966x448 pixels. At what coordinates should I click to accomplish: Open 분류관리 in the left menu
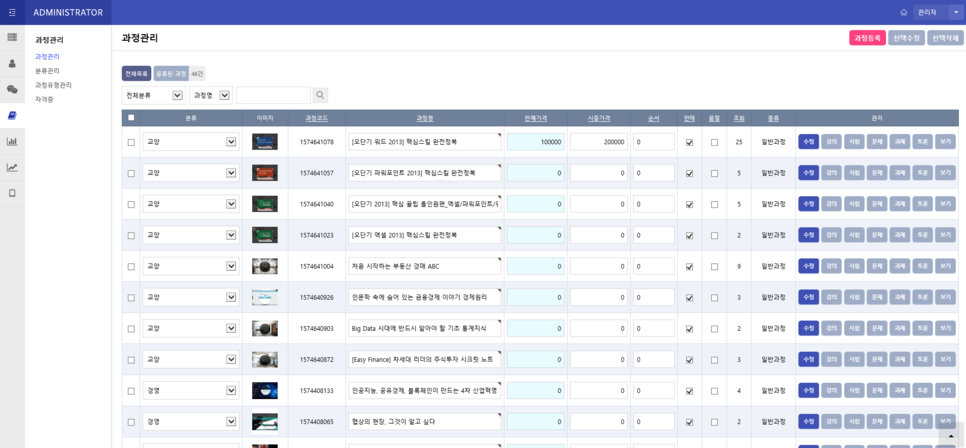coord(47,71)
